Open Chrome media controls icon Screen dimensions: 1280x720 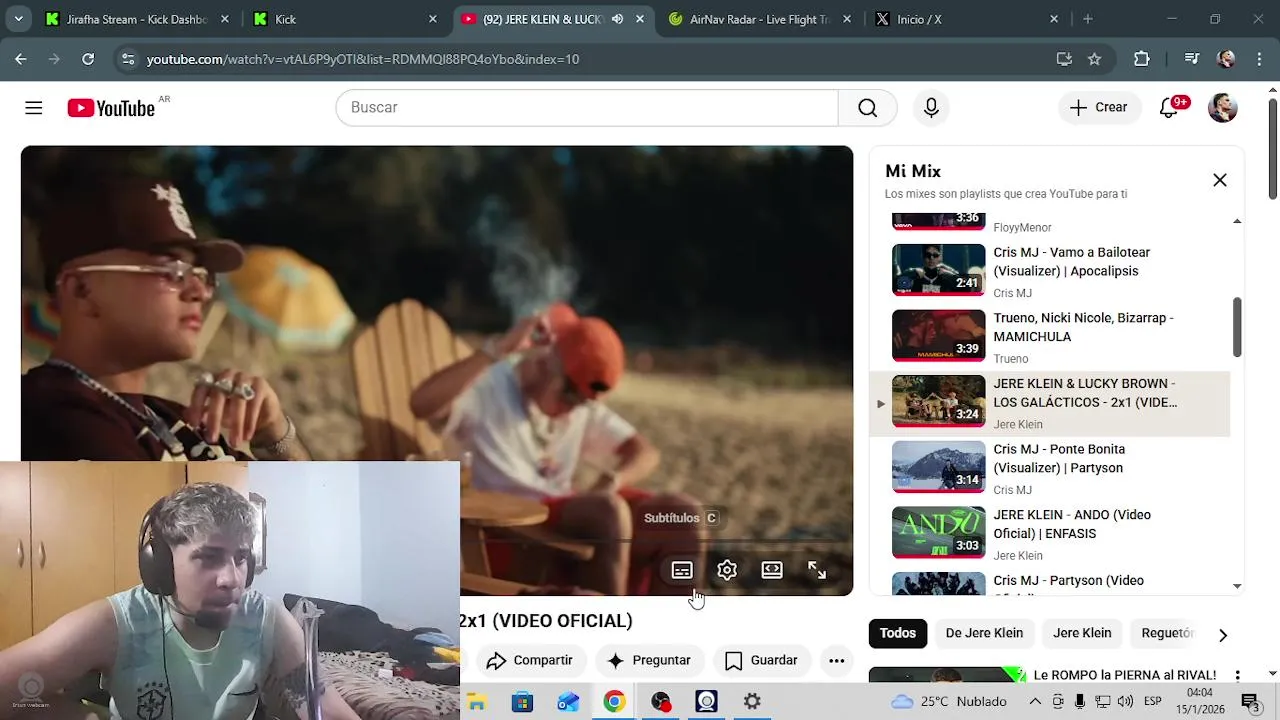[1191, 59]
